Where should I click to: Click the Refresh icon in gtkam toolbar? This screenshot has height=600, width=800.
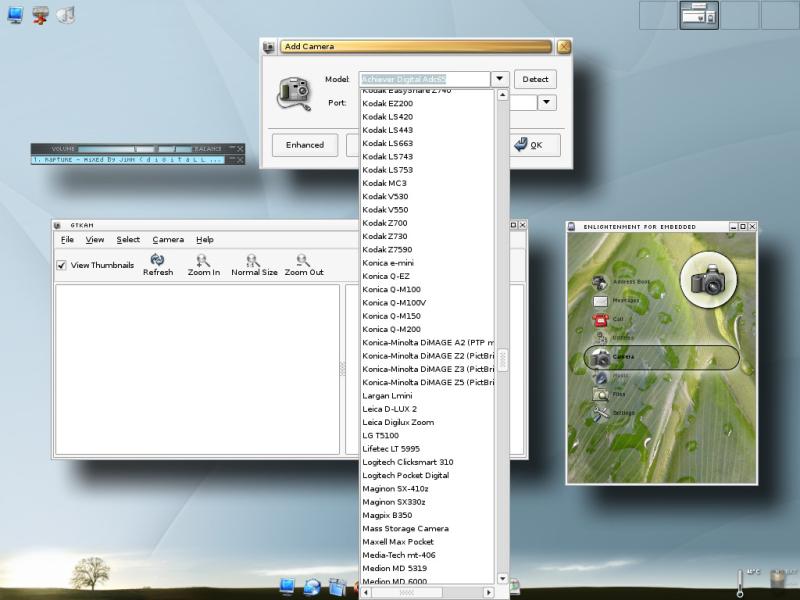click(x=158, y=260)
